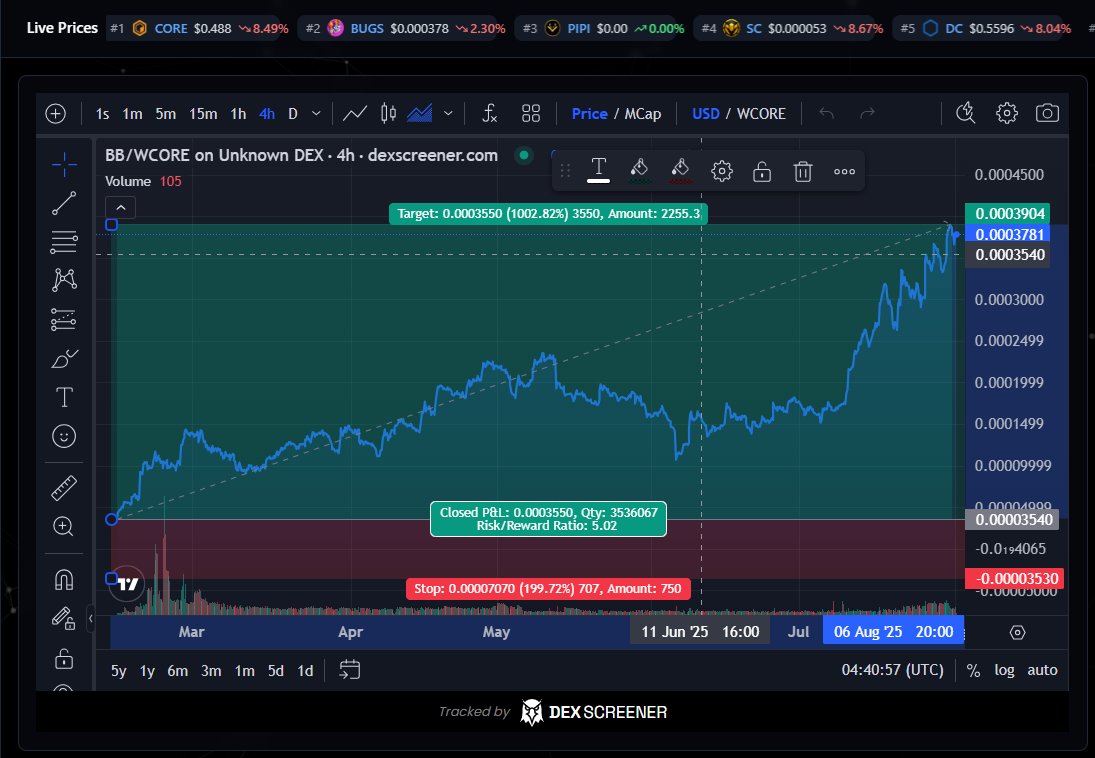Toggle auto scale mode
Screen dimensions: 1095x758
(1042, 670)
